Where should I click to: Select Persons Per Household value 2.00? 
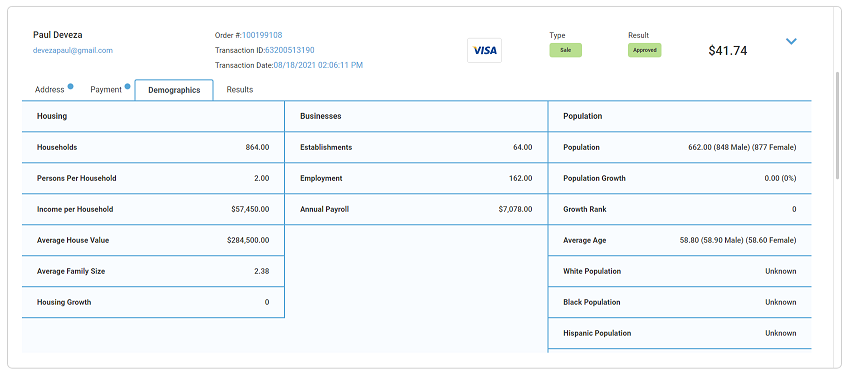click(262, 178)
